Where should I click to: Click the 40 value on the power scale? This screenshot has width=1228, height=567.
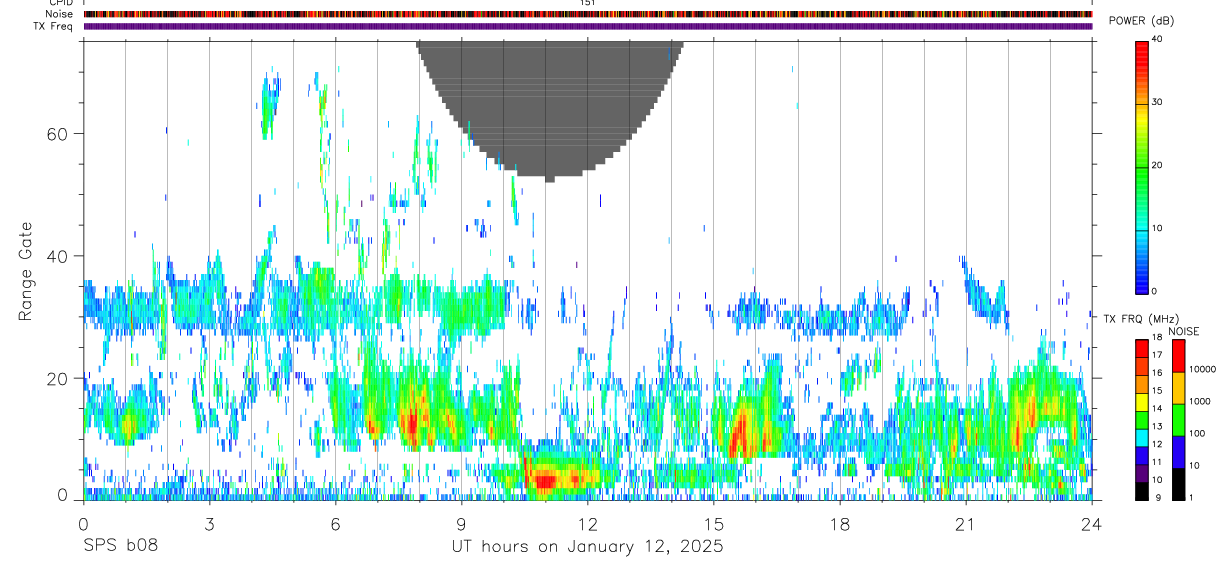1157,40
